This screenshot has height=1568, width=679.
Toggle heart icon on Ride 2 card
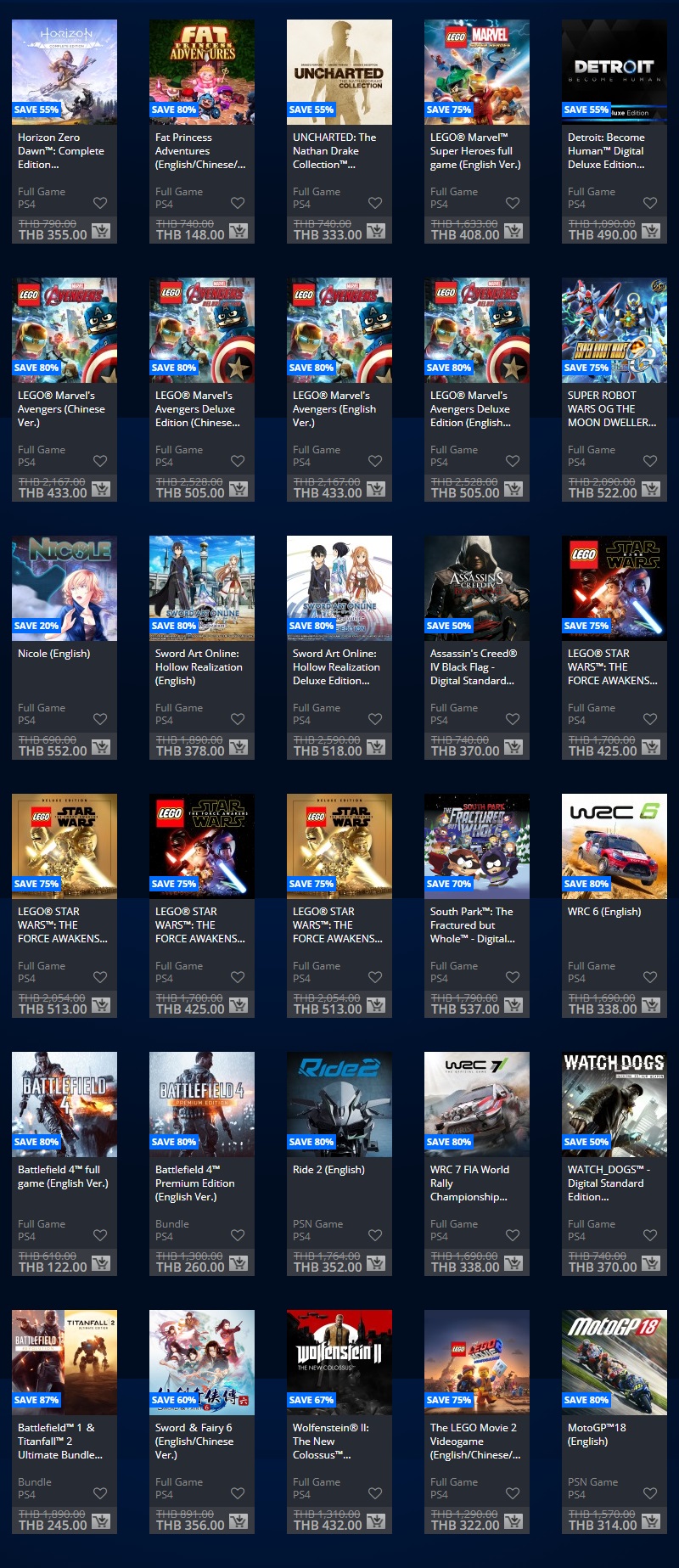click(375, 1235)
